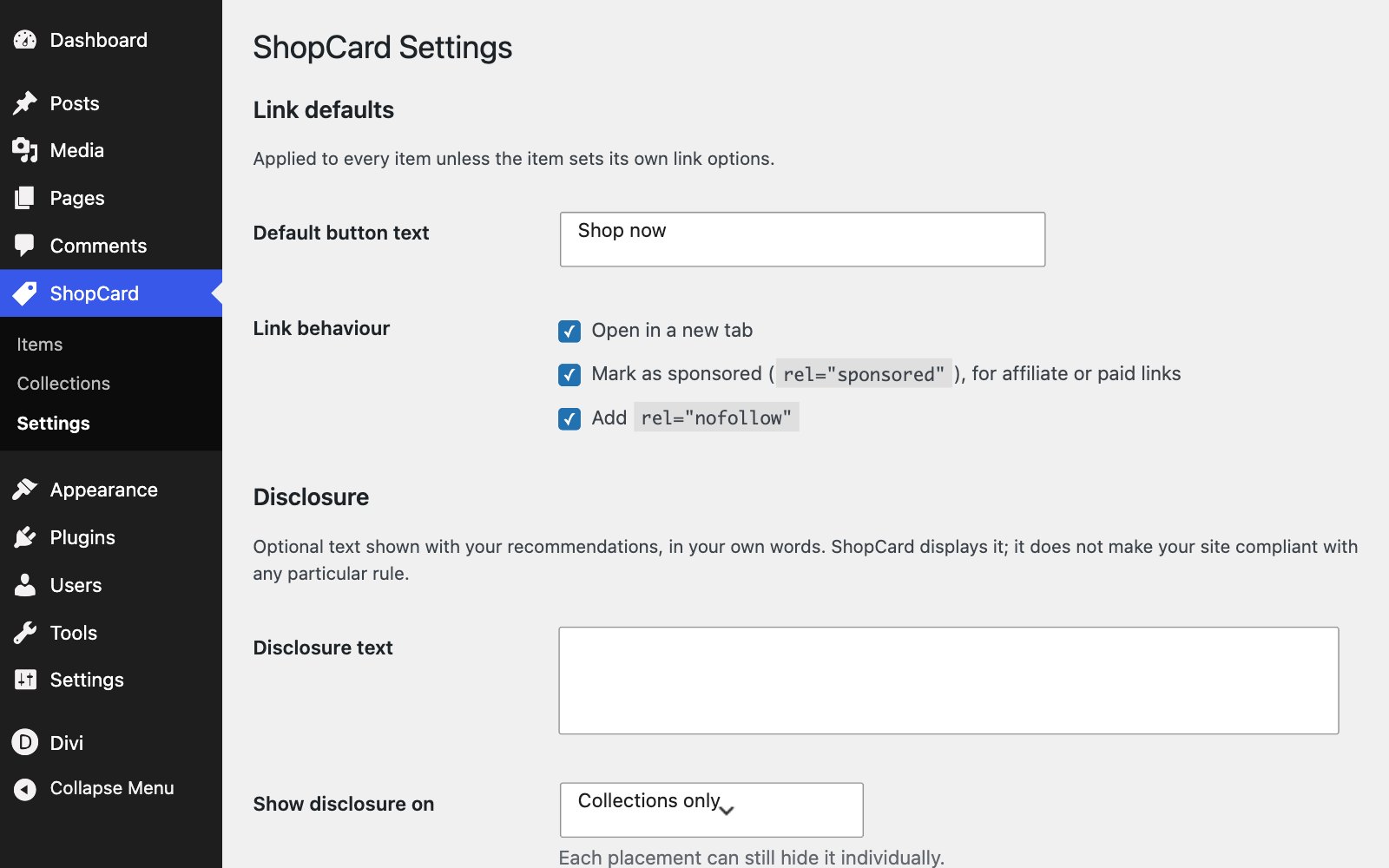
Task: Uncheck Open in a new tab
Action: coord(569,331)
